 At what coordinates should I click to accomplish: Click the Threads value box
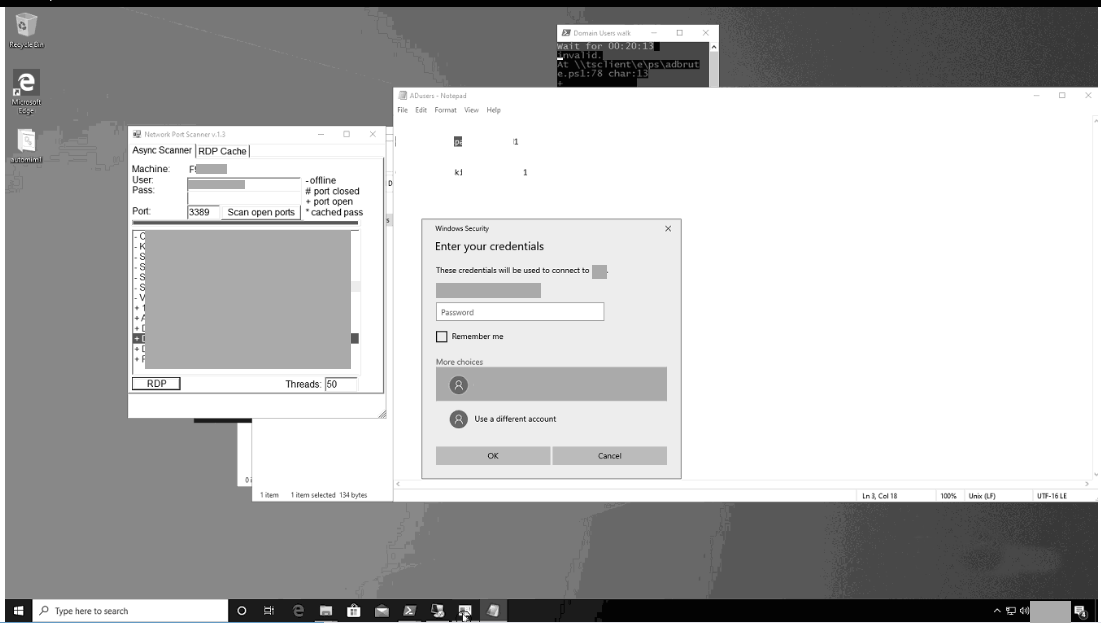(x=340, y=384)
